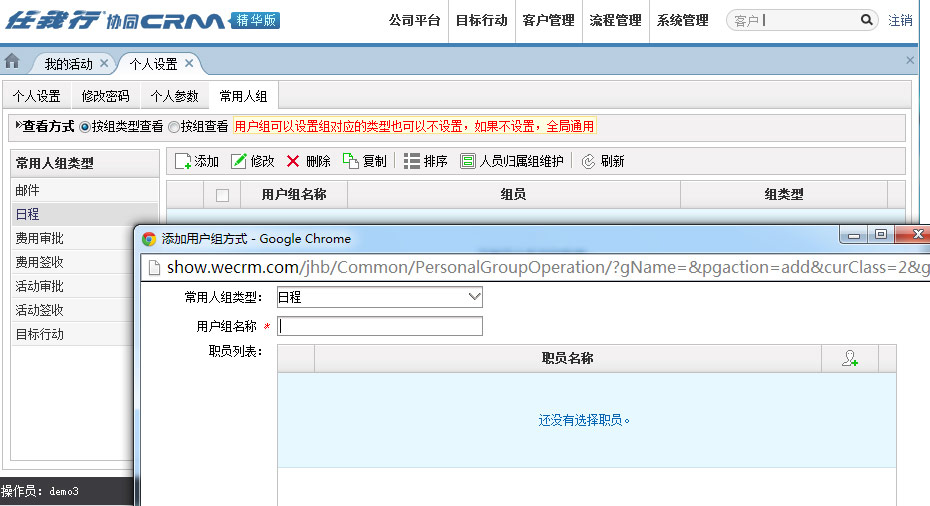Click the add-staff icon in 职员名称 header
This screenshot has height=506, width=930.
coord(850,359)
